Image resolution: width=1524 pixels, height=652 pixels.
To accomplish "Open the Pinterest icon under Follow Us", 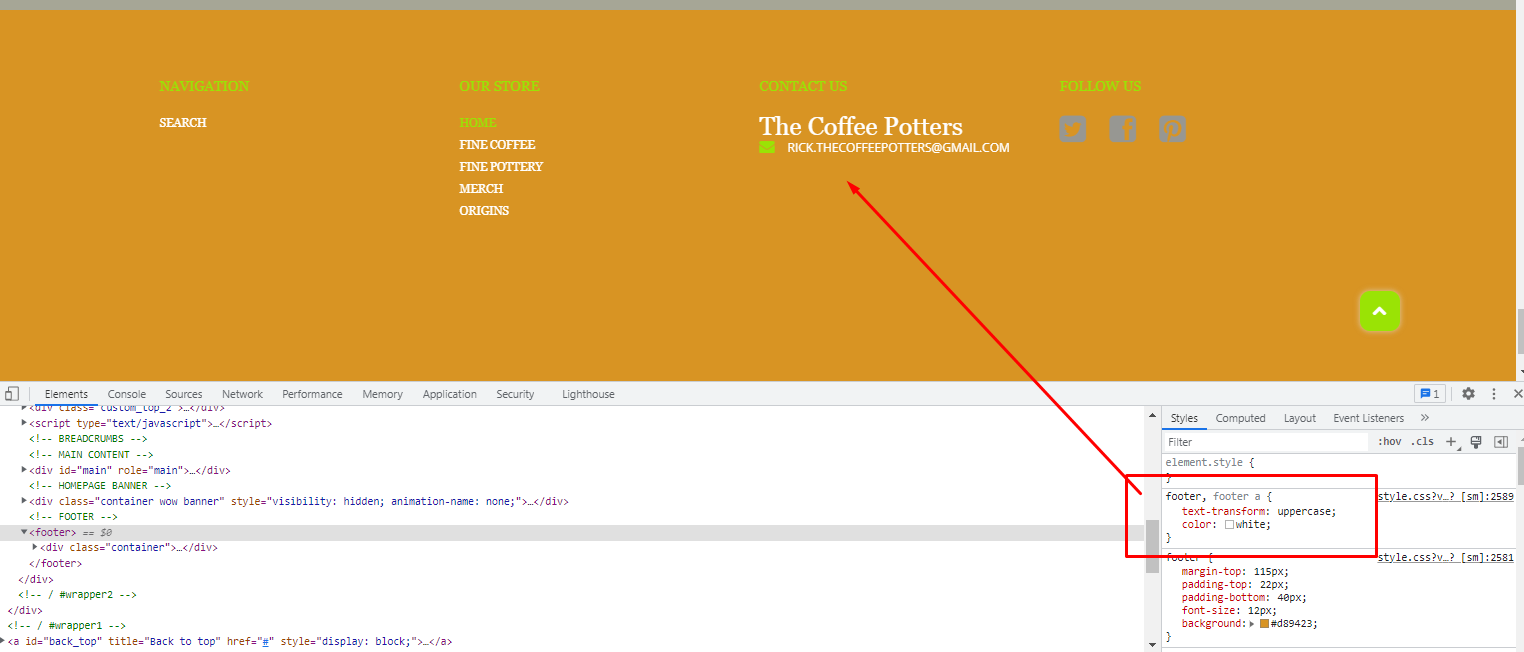I will pos(1172,129).
